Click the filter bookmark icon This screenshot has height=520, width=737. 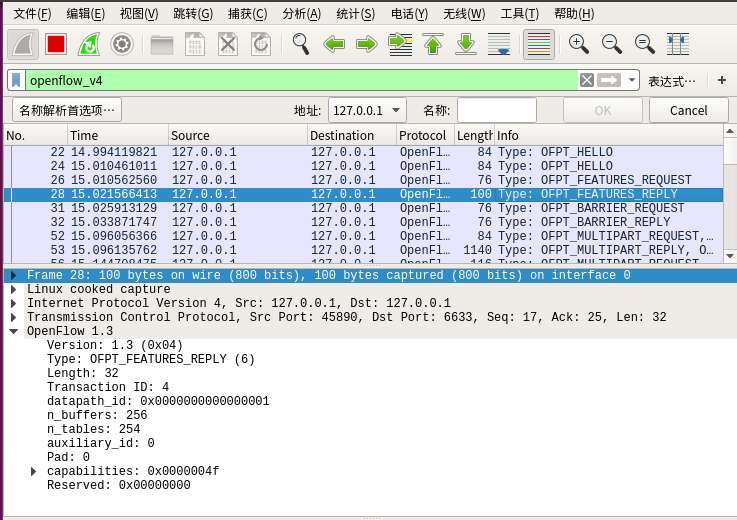coord(16,80)
